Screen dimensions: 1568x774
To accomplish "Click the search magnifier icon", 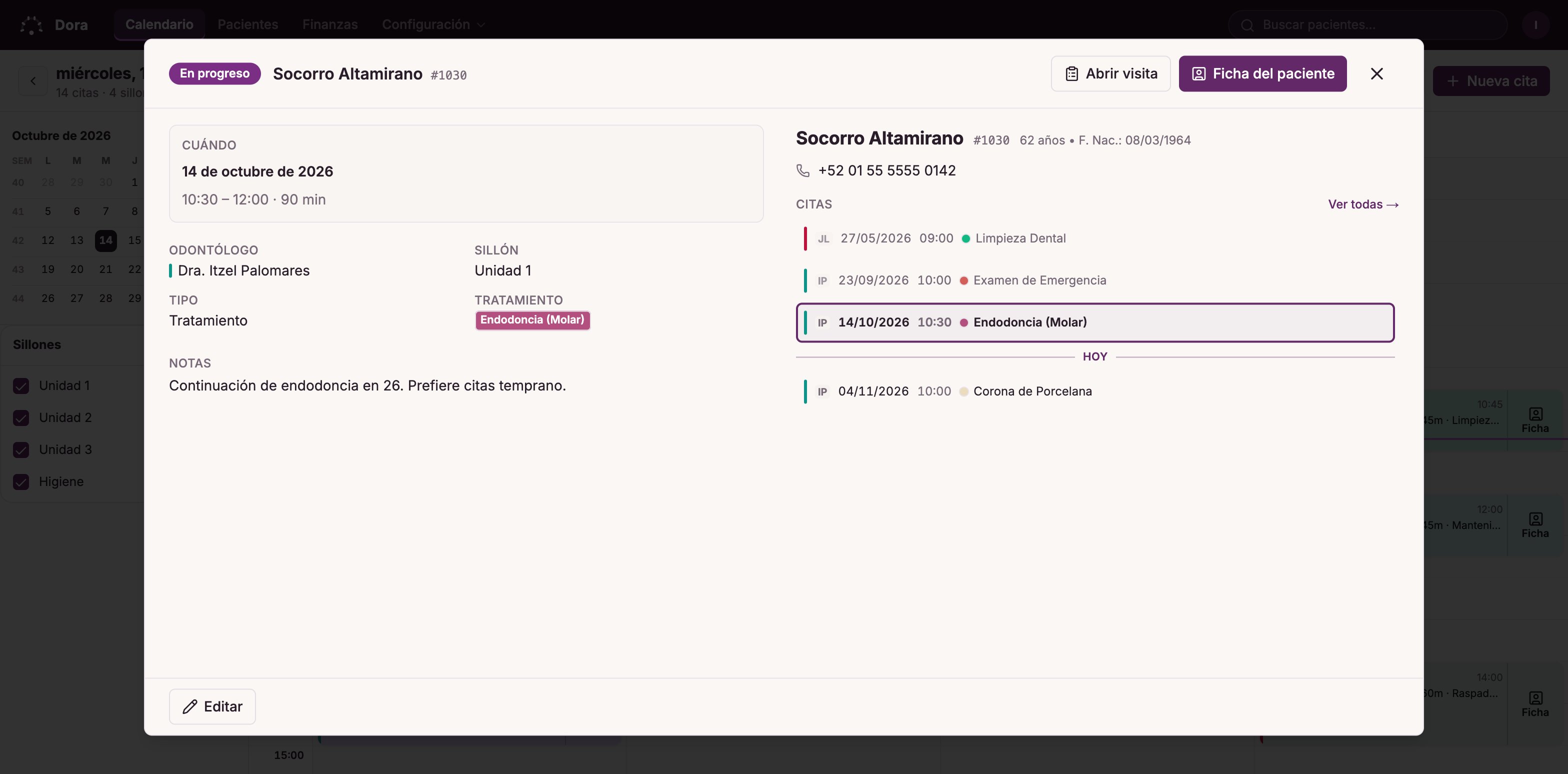I will pos(1247,25).
